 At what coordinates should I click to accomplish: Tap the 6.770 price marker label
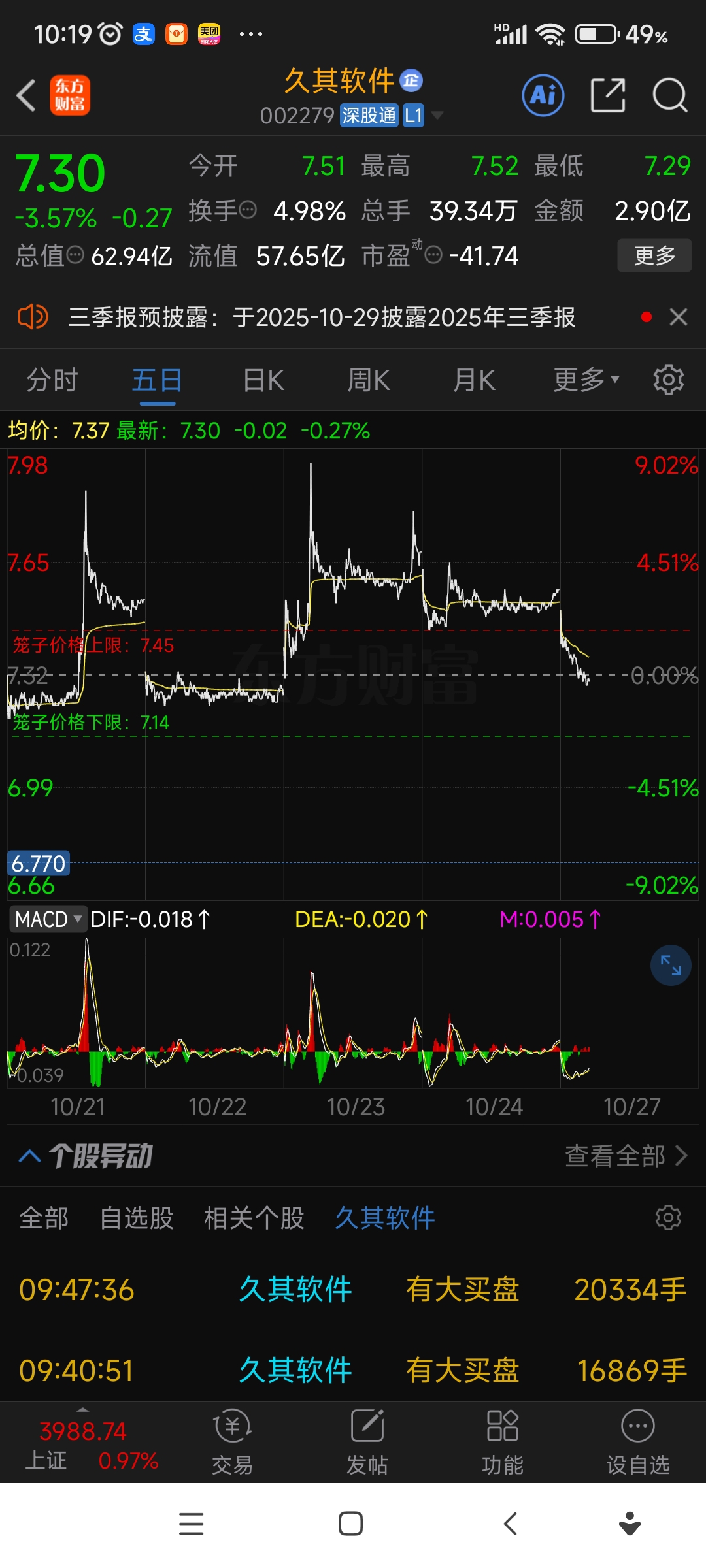tap(39, 864)
